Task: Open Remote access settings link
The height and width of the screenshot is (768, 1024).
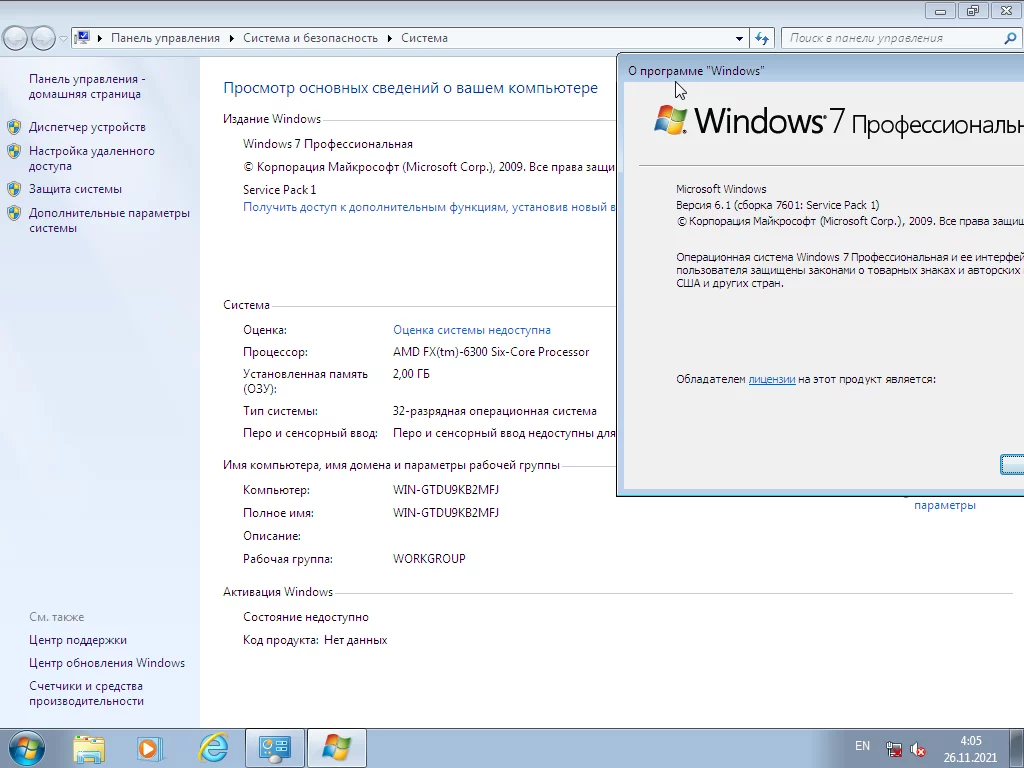Action: click(91, 158)
